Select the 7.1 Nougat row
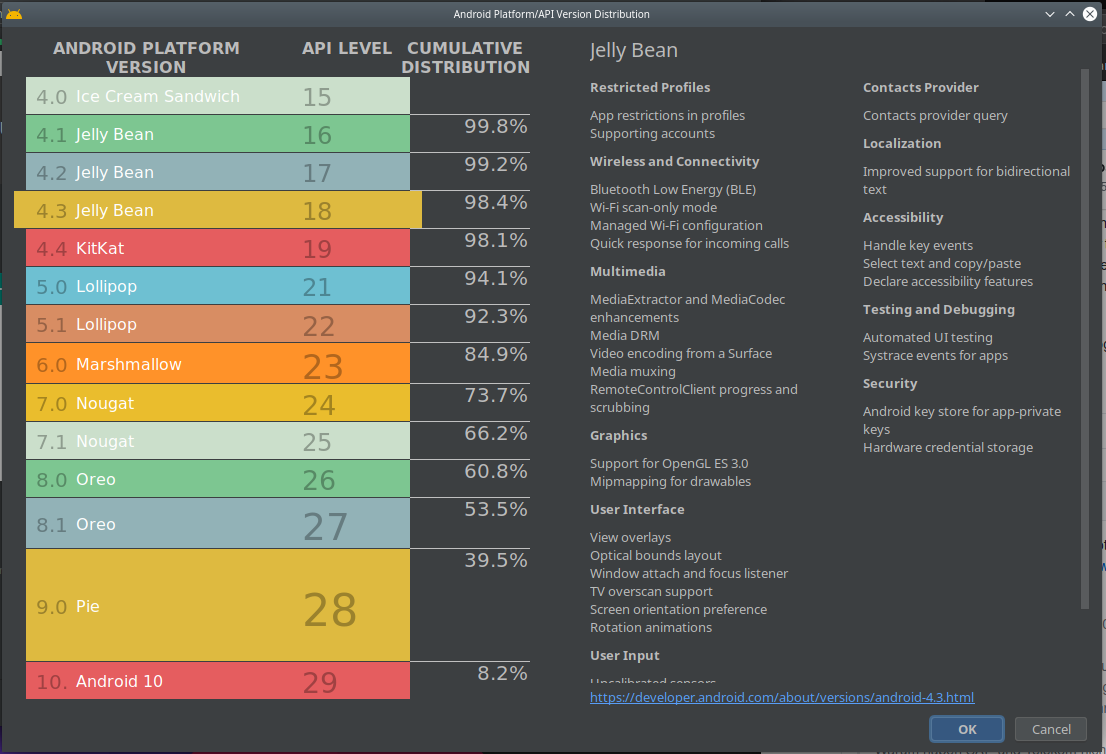Viewport: 1106px width, 754px height. 218,442
